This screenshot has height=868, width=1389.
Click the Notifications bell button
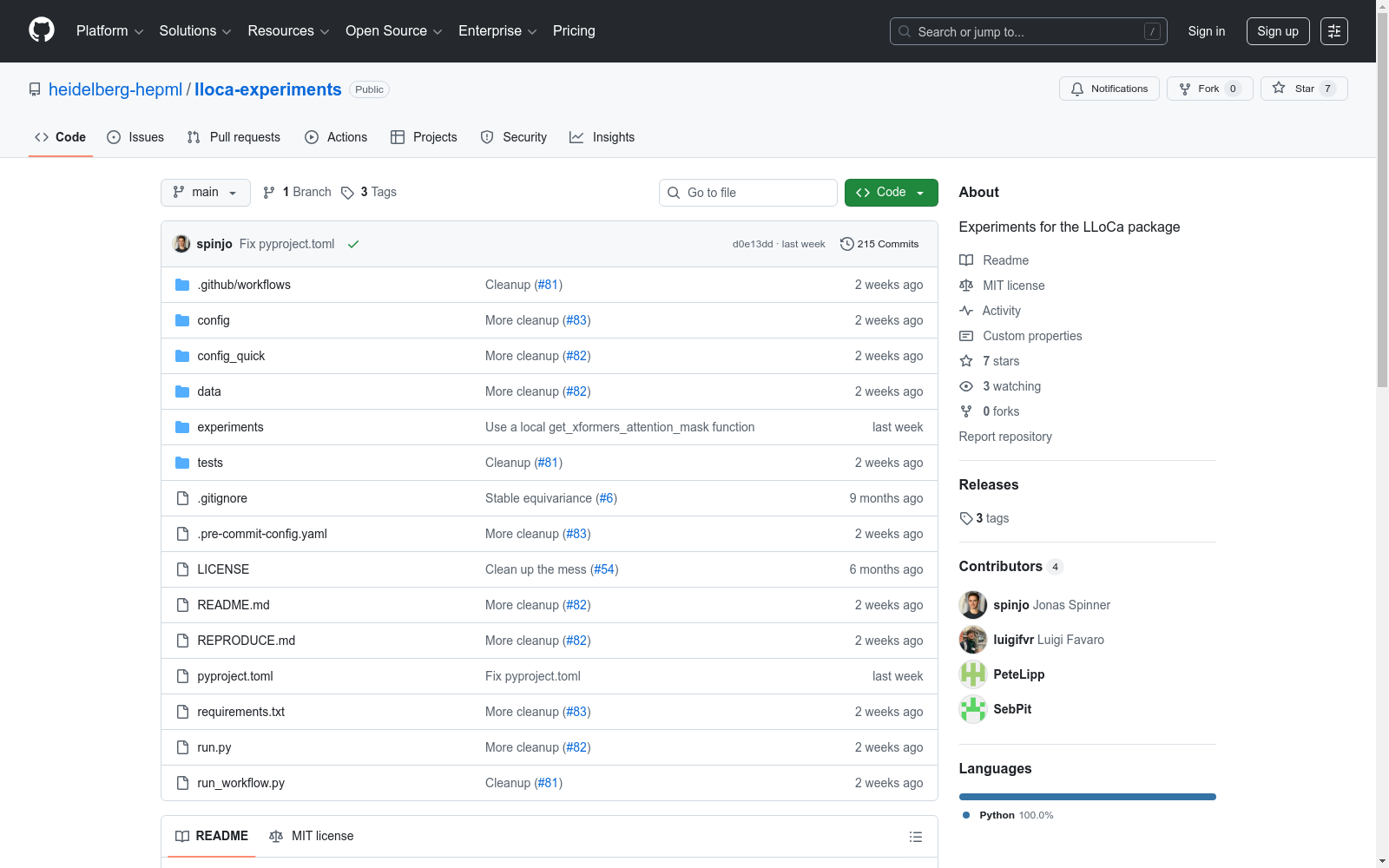[x=1109, y=89]
